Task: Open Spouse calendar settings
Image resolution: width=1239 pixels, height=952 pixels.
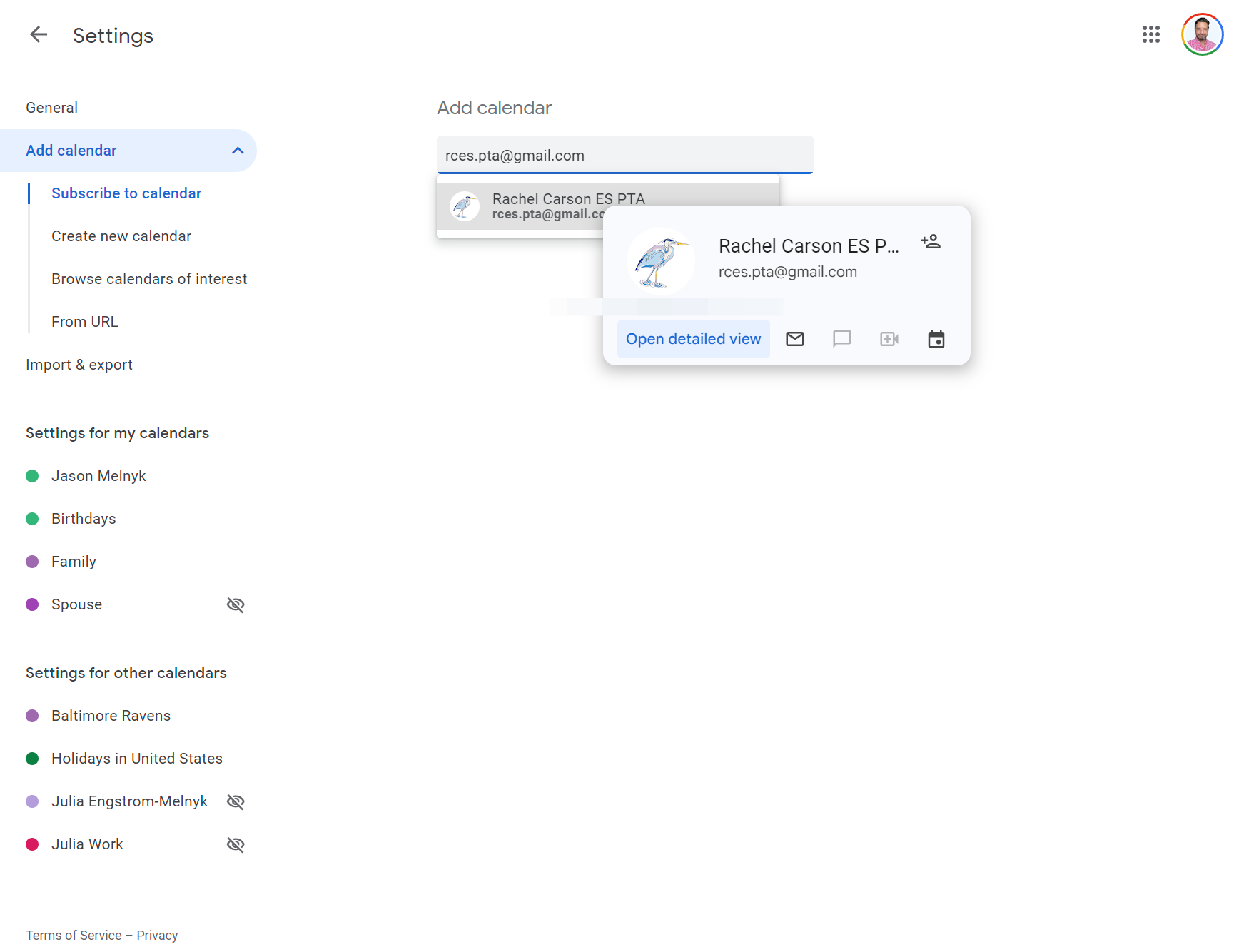Action: pos(76,604)
